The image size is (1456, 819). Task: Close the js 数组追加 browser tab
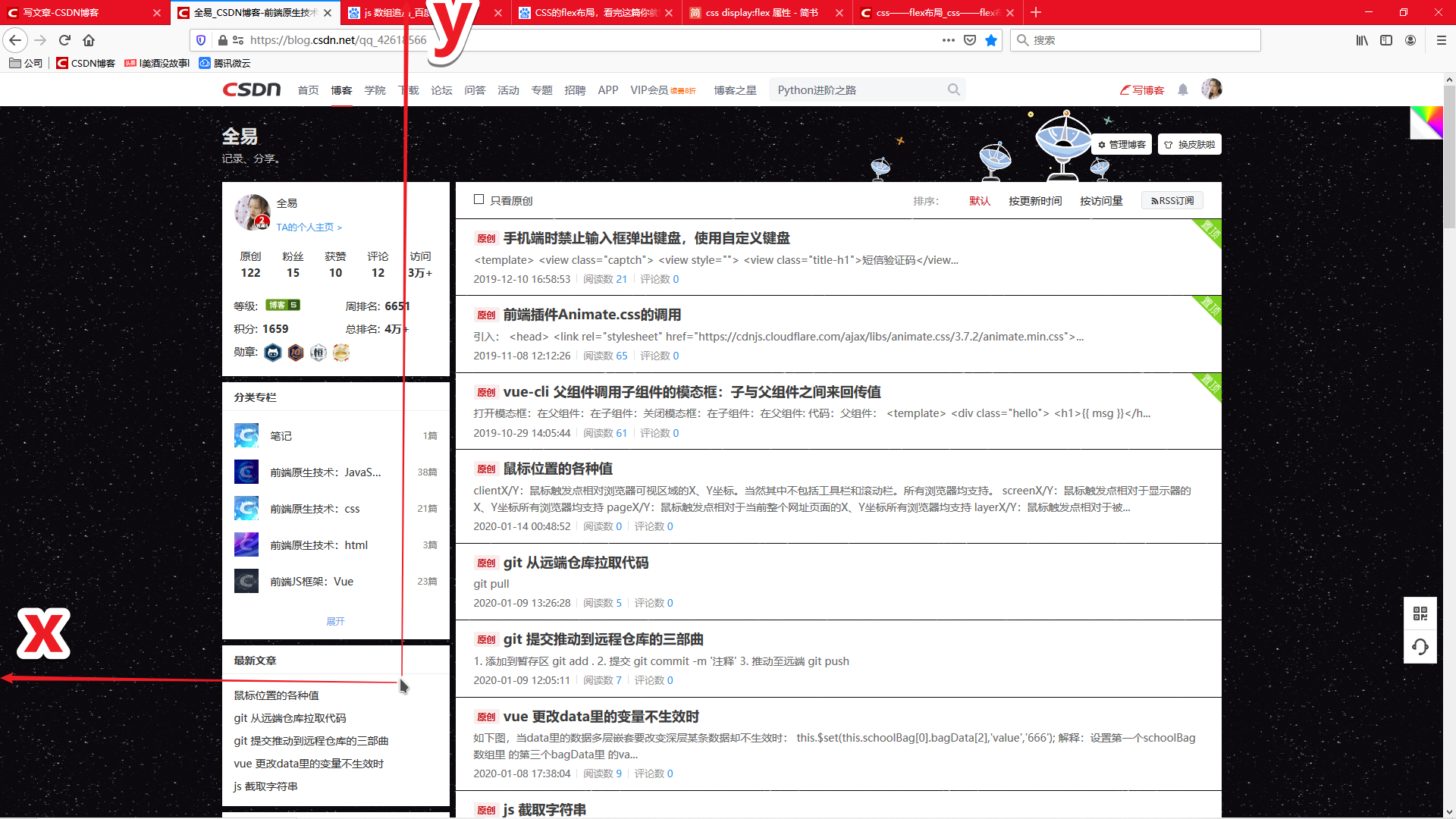coord(497,12)
